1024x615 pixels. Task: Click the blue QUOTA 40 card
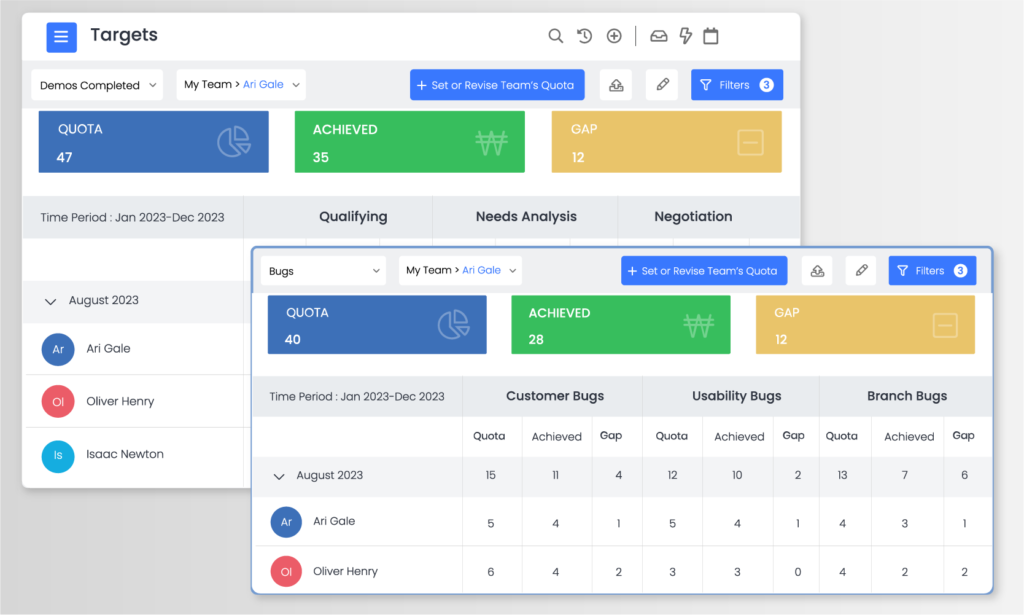(377, 325)
